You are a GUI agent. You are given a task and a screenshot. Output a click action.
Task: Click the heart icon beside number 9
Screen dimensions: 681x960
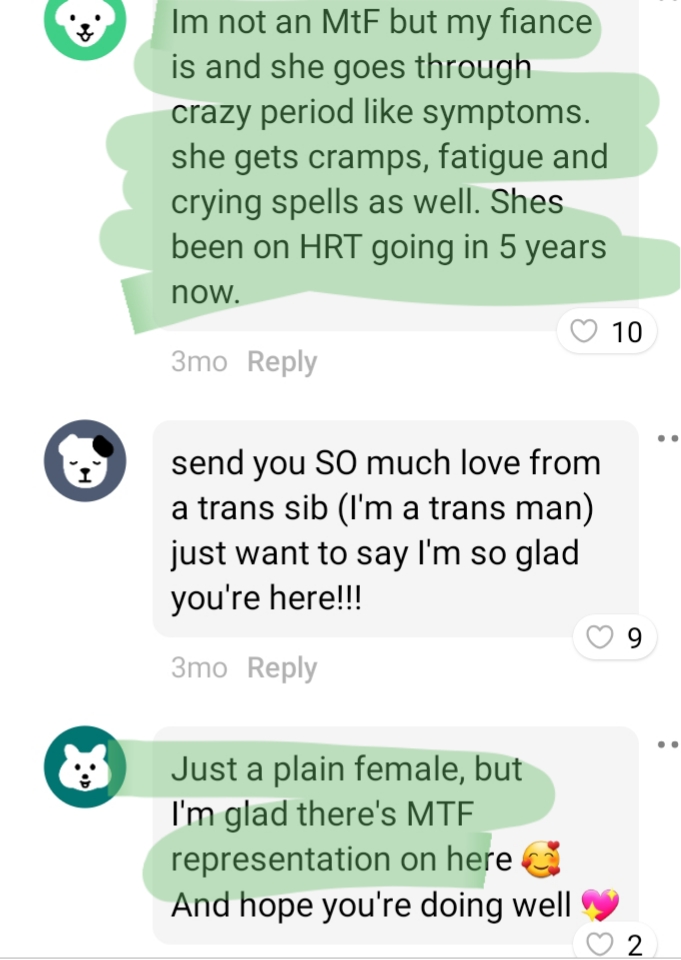point(600,637)
